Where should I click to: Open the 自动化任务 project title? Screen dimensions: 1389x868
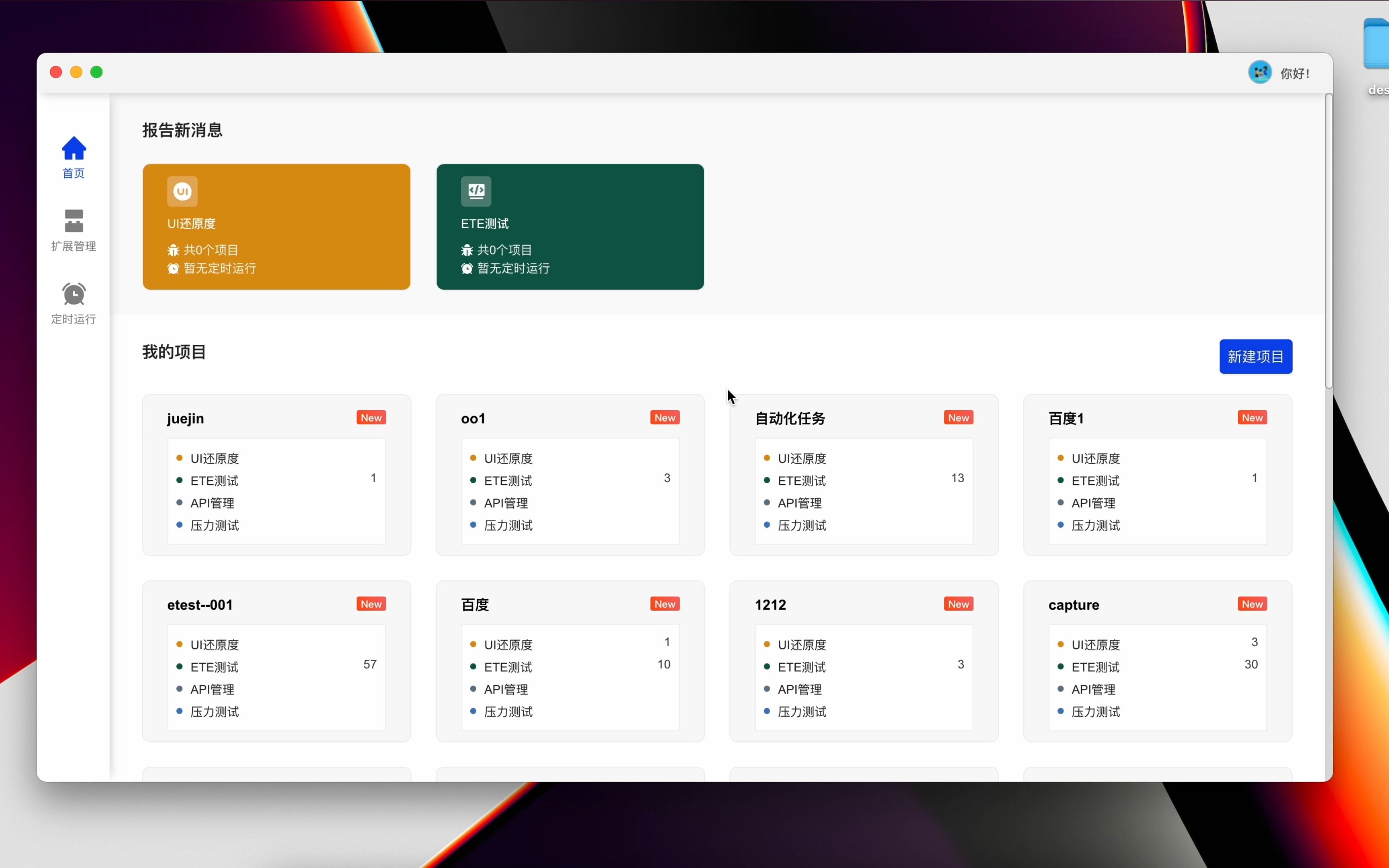[790, 418]
